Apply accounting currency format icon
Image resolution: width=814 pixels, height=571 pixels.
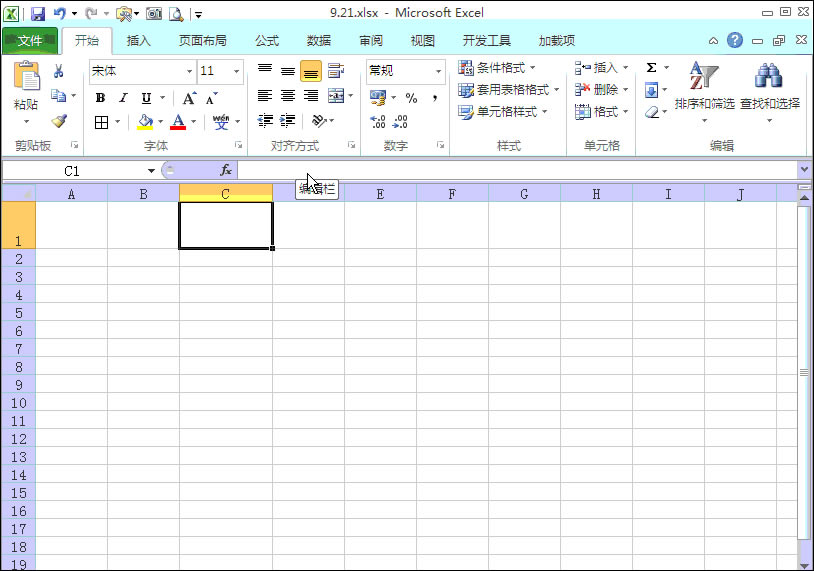click(x=377, y=97)
